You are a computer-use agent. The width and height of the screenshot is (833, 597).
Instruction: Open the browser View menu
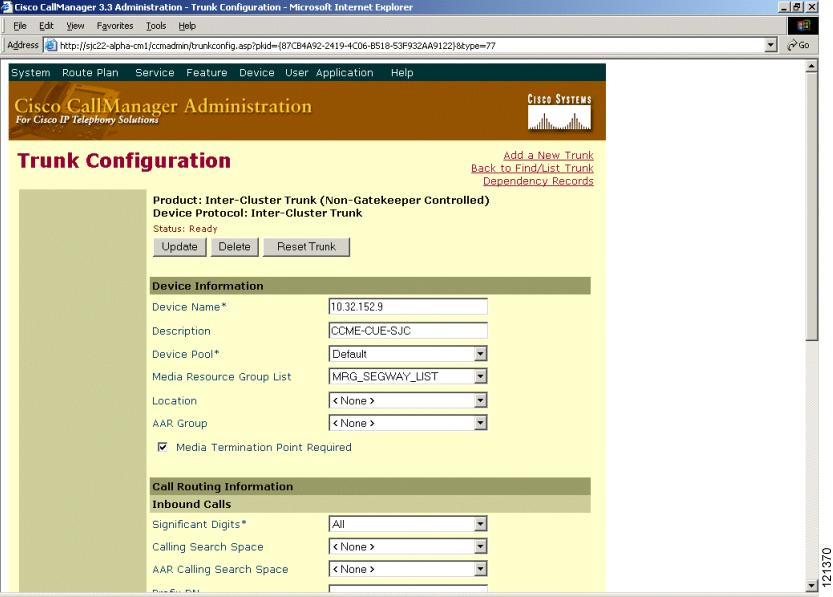click(75, 26)
